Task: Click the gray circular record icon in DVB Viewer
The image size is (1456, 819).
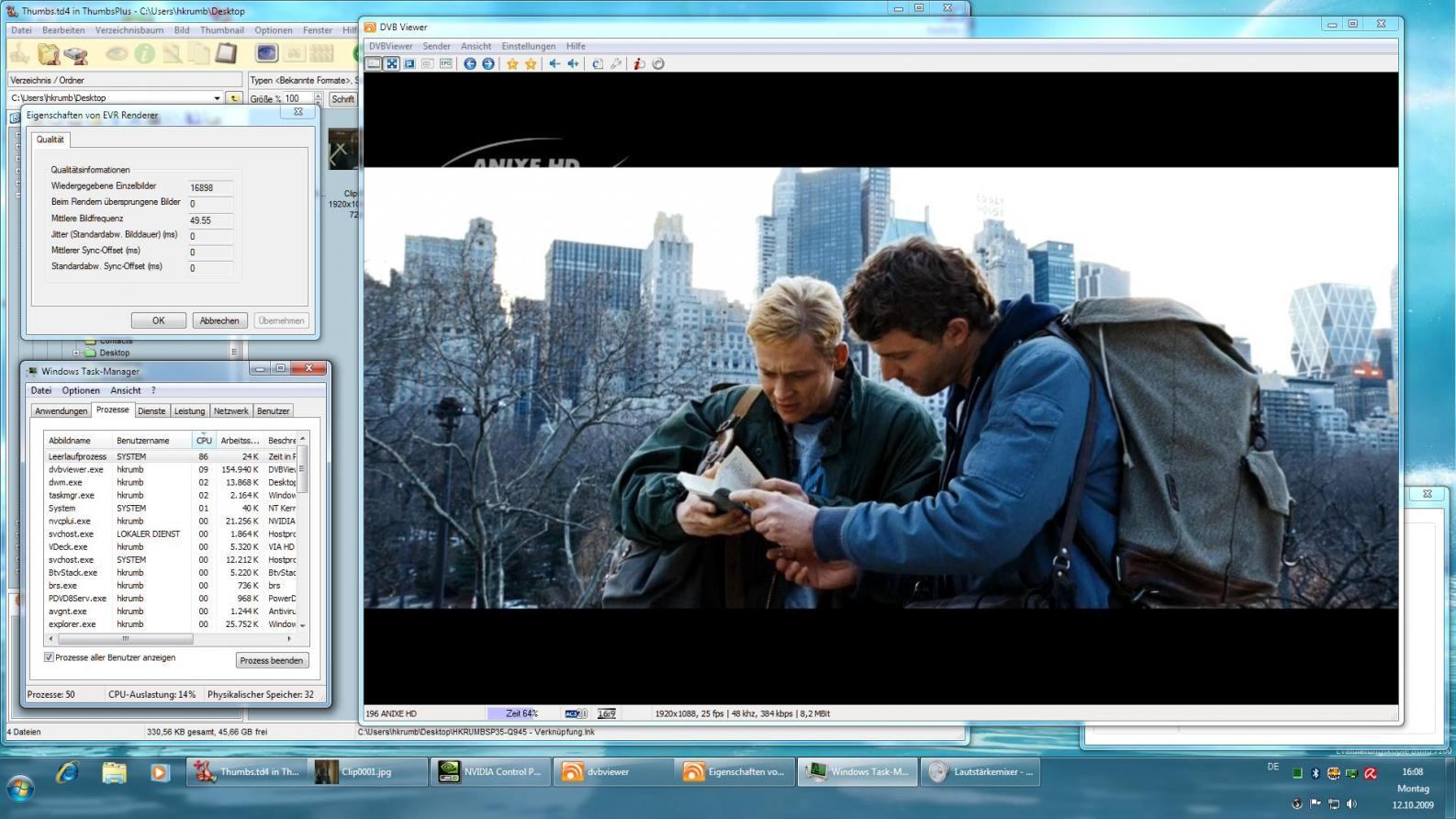Action: coord(658,63)
